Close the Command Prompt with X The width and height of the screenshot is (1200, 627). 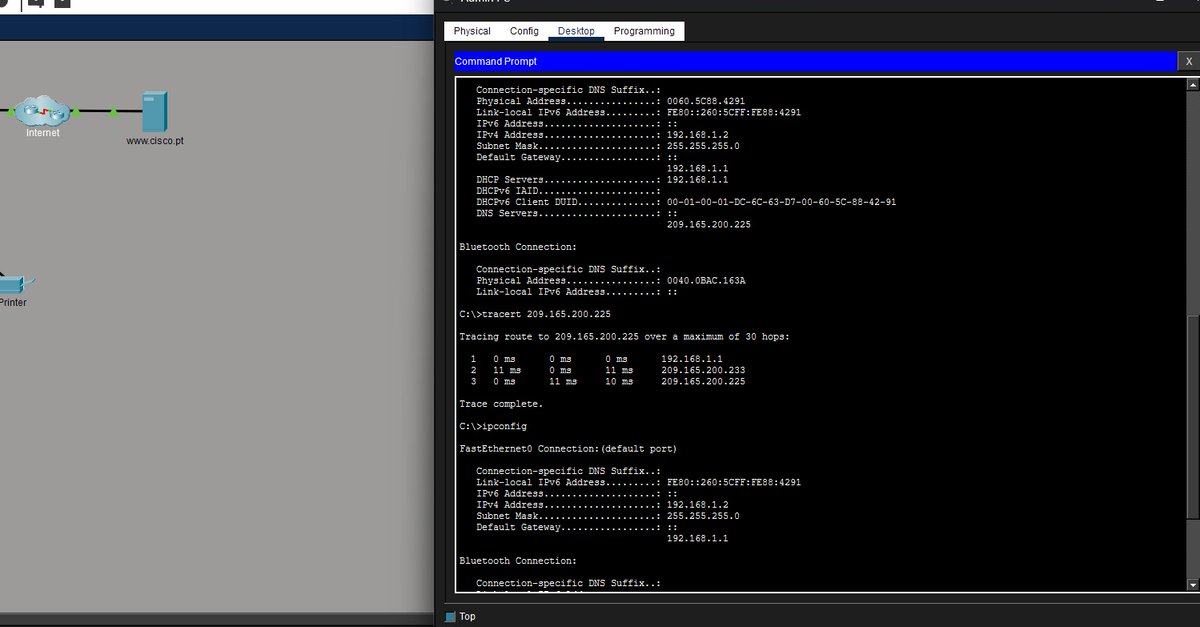coord(1188,62)
